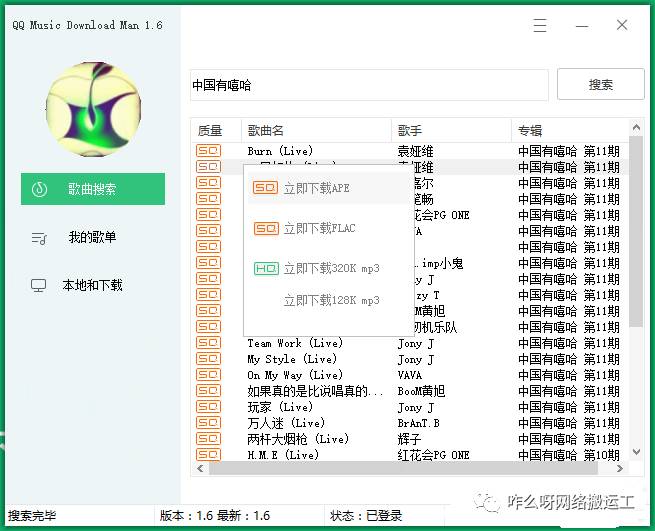The width and height of the screenshot is (655, 531).
Task: Click the 我的歌单 playlist icon
Action: pyautogui.click(x=39, y=239)
